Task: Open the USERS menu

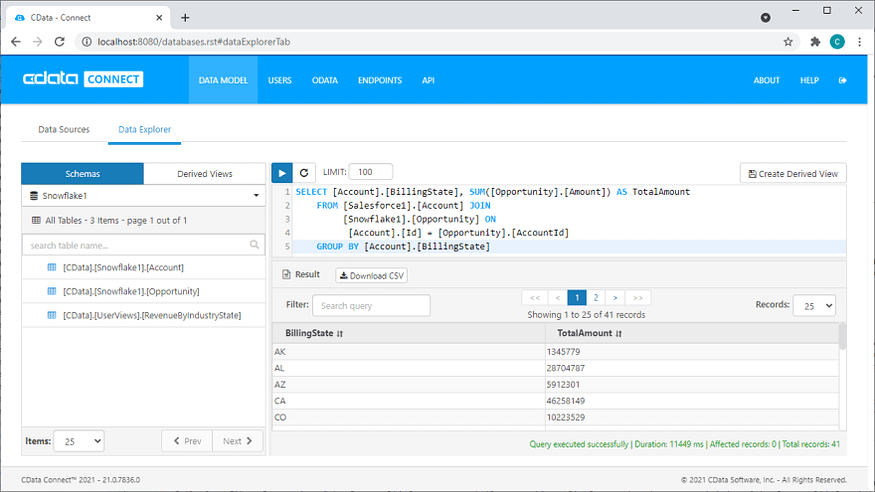Action: pos(280,80)
